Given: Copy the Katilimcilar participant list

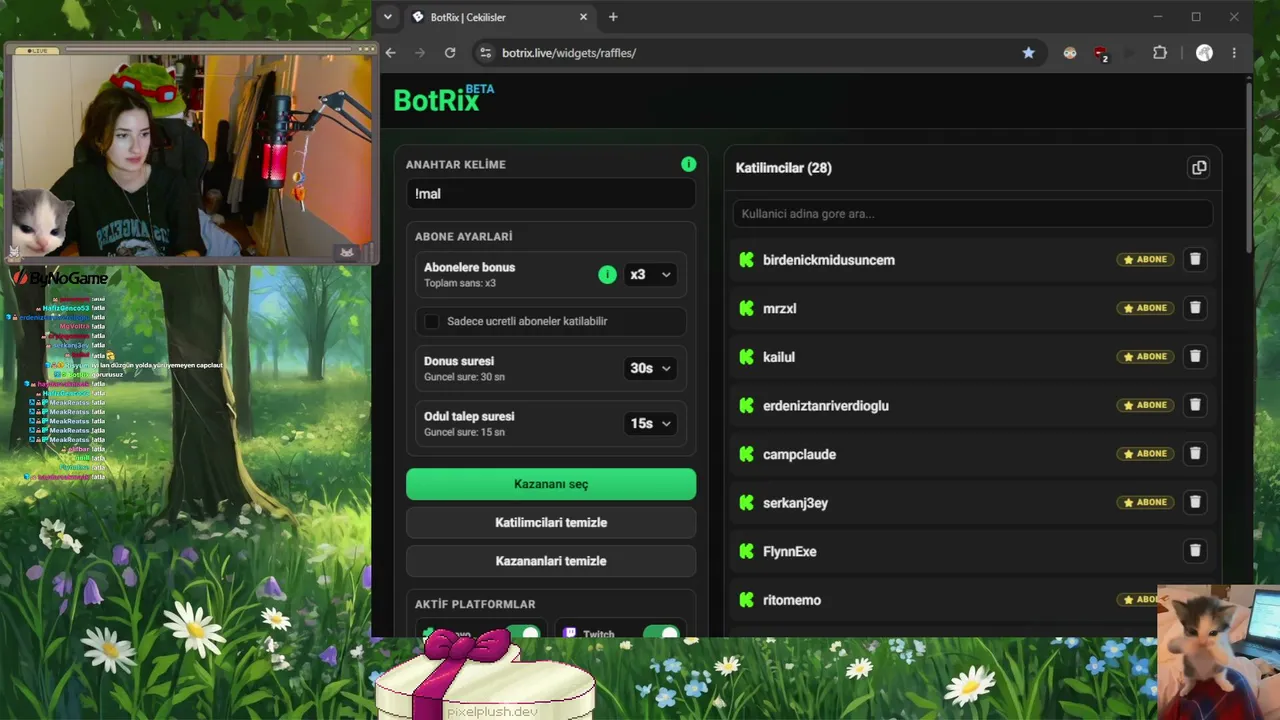Looking at the screenshot, I should (1199, 168).
